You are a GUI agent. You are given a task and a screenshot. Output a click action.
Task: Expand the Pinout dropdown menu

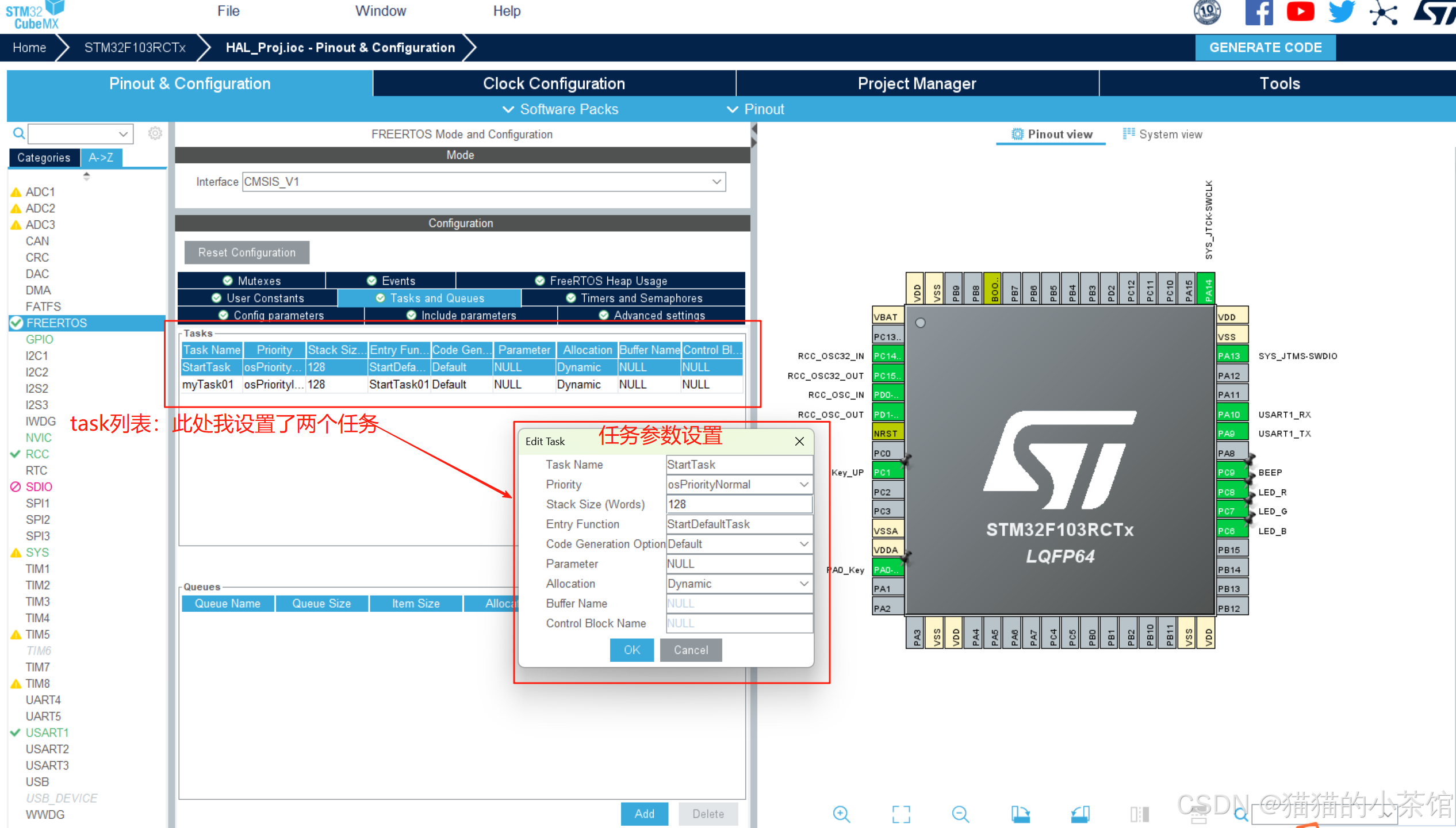[x=756, y=109]
